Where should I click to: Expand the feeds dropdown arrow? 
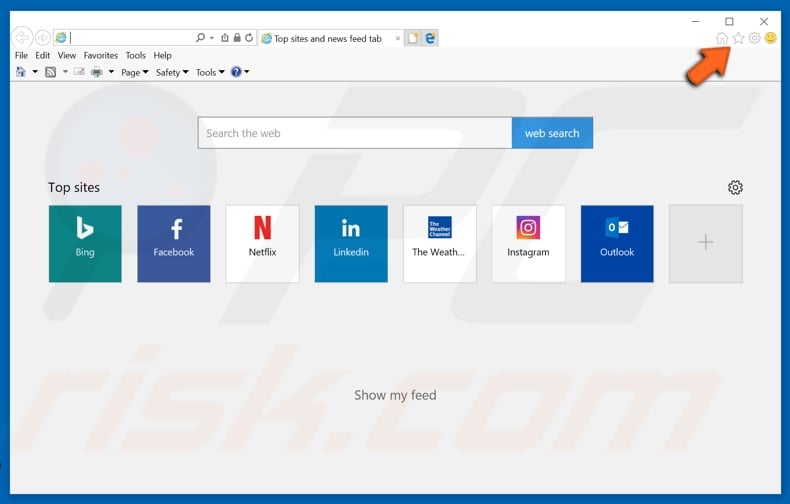pos(65,72)
